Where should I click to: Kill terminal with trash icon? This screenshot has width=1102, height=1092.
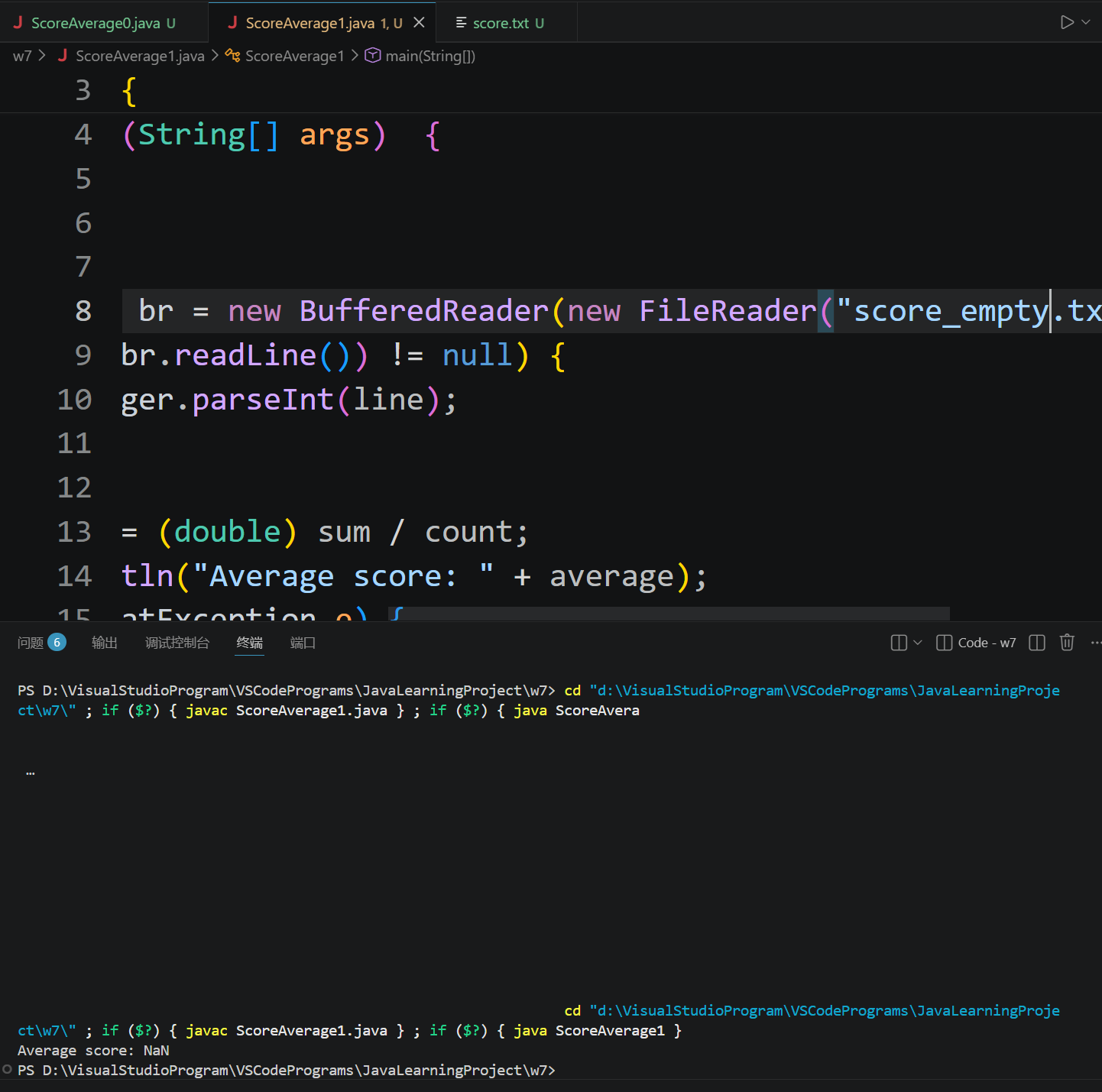(1067, 643)
